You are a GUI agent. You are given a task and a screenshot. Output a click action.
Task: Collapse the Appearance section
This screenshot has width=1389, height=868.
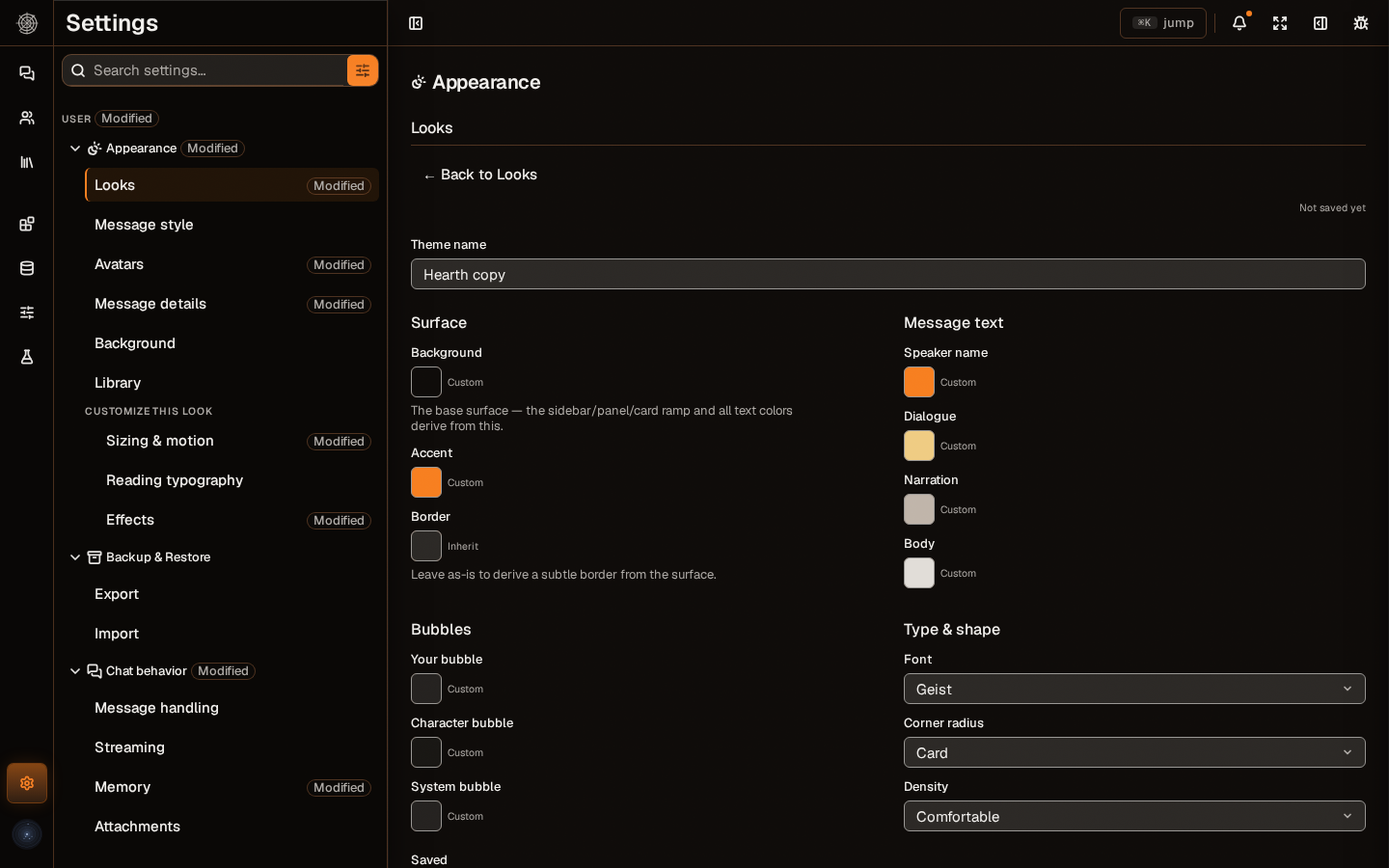click(75, 149)
